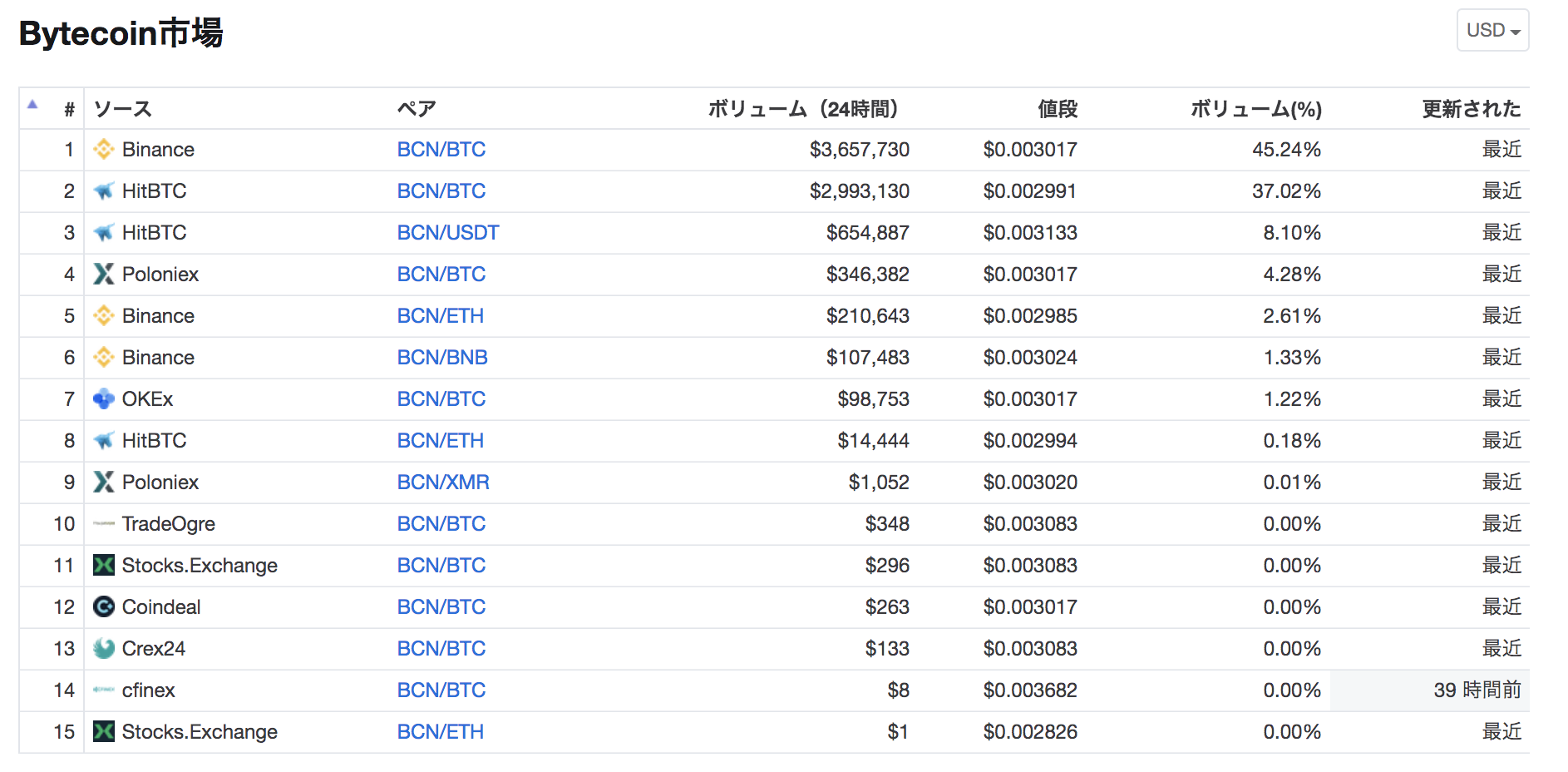
Task: Select the 39 時間前 updated cell
Action: 1477,690
